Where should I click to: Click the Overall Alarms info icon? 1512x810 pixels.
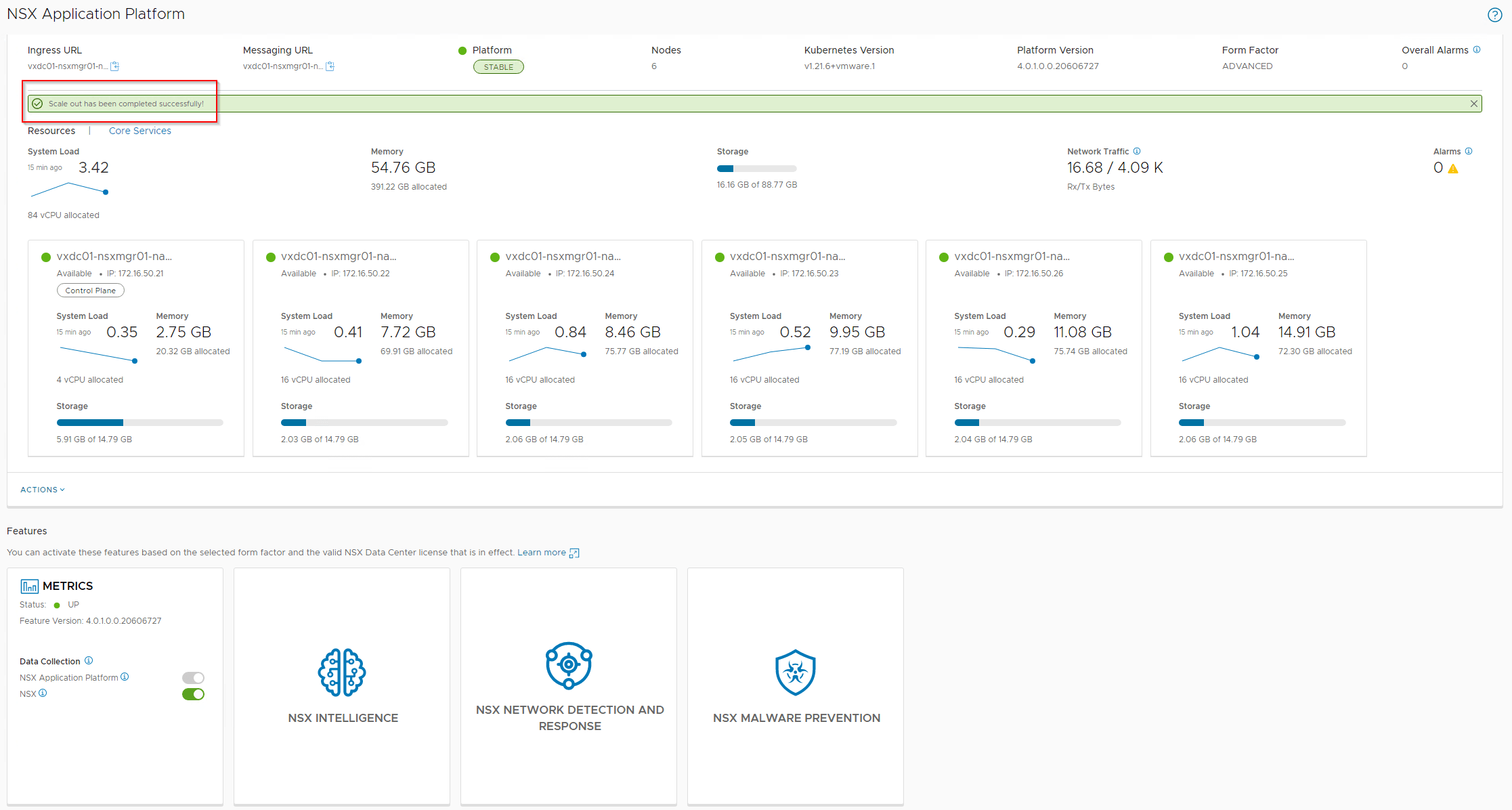(x=1477, y=50)
